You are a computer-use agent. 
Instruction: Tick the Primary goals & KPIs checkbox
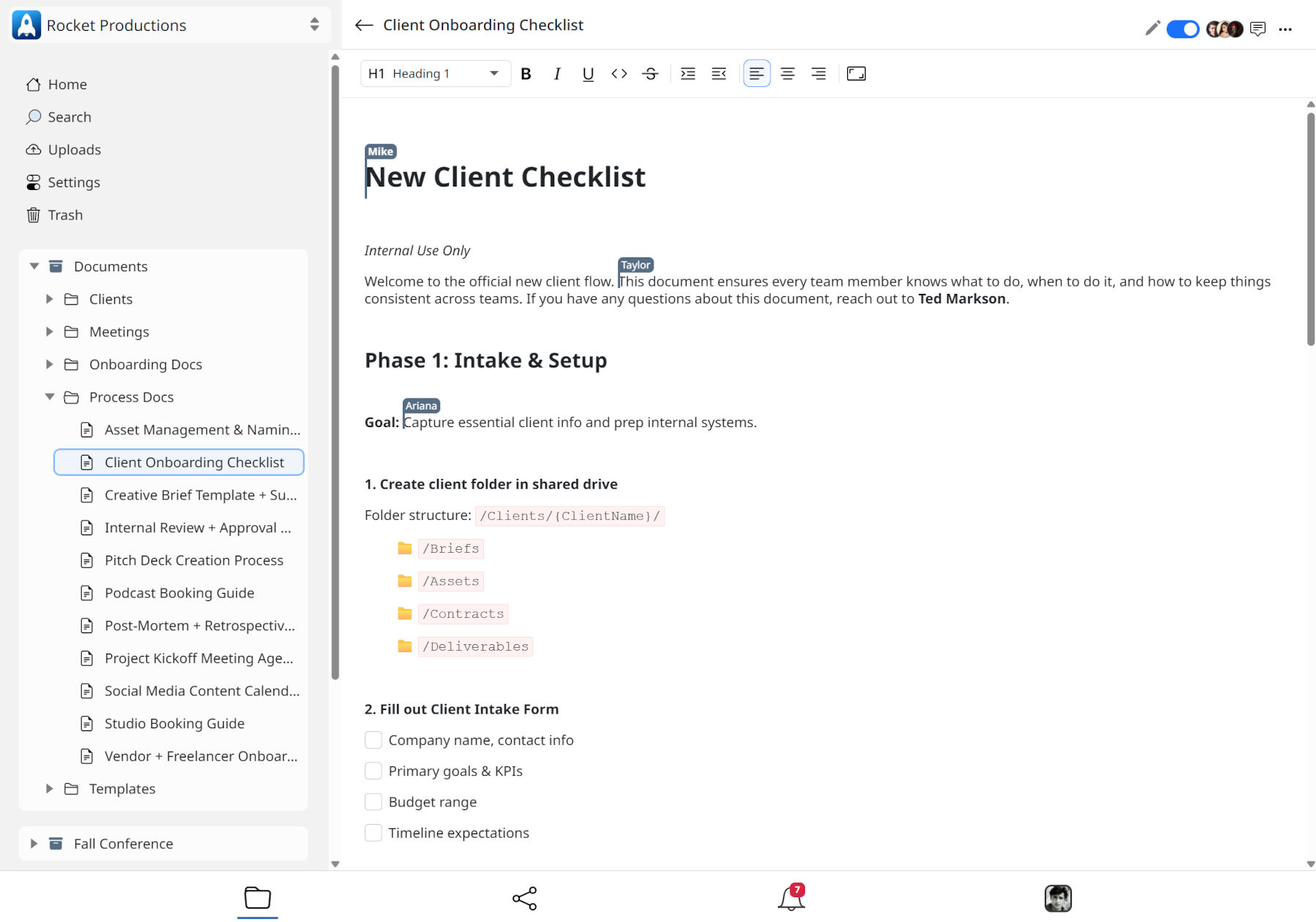click(x=374, y=771)
